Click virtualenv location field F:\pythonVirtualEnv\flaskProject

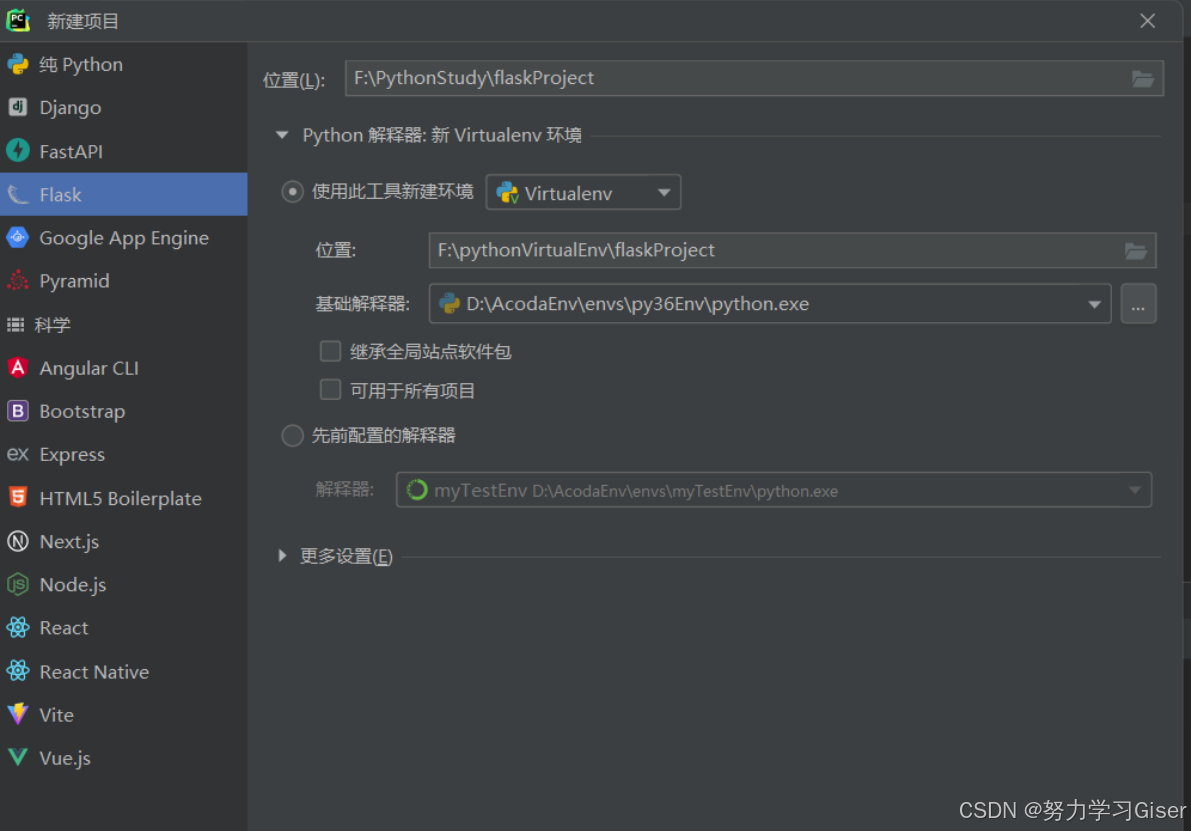coord(792,251)
